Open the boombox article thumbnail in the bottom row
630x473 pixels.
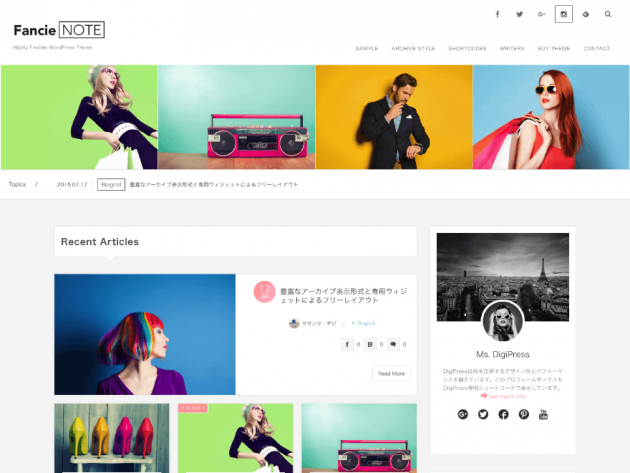pyautogui.click(x=359, y=438)
